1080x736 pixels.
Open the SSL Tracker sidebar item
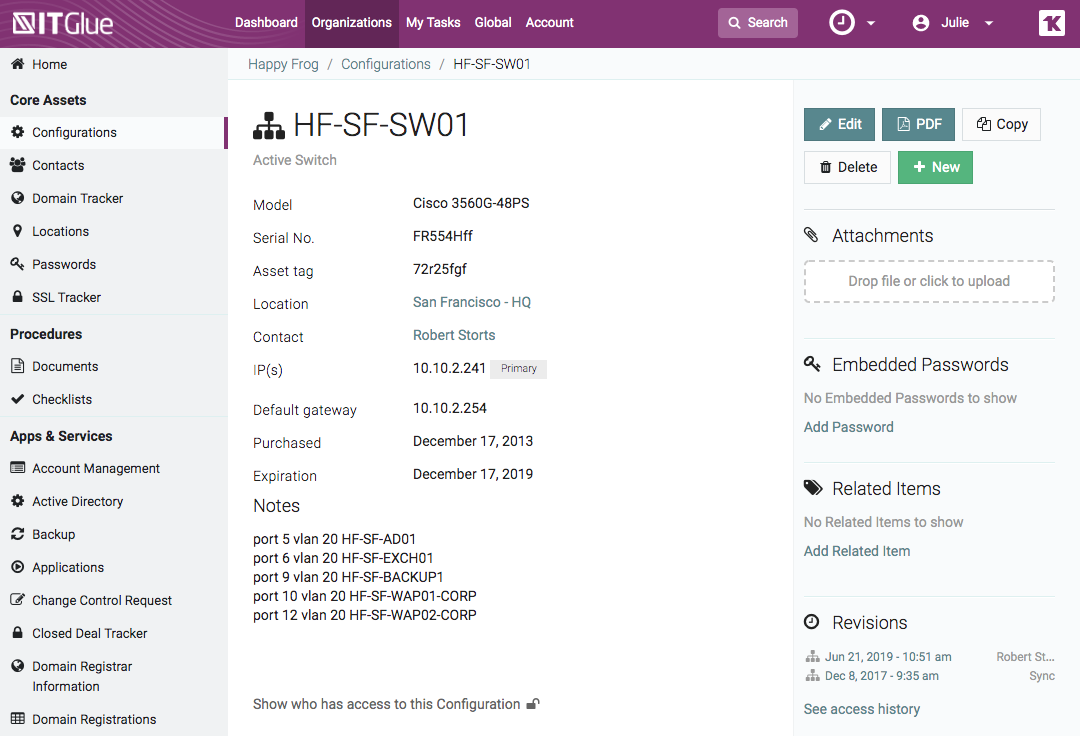66,297
